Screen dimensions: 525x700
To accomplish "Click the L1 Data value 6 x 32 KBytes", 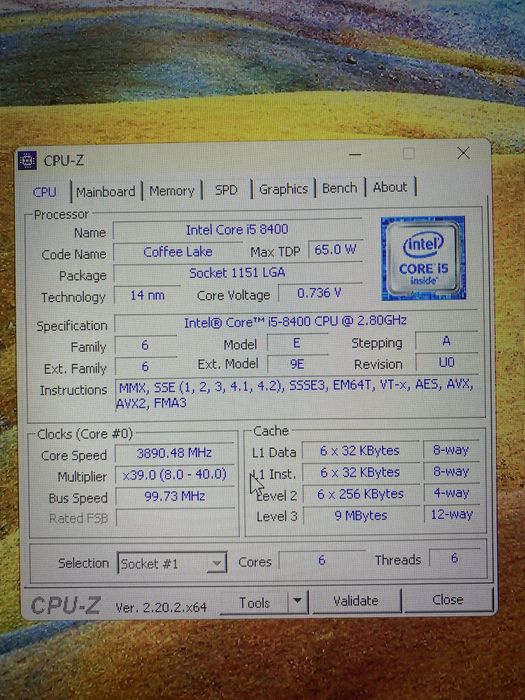I will coord(360,451).
